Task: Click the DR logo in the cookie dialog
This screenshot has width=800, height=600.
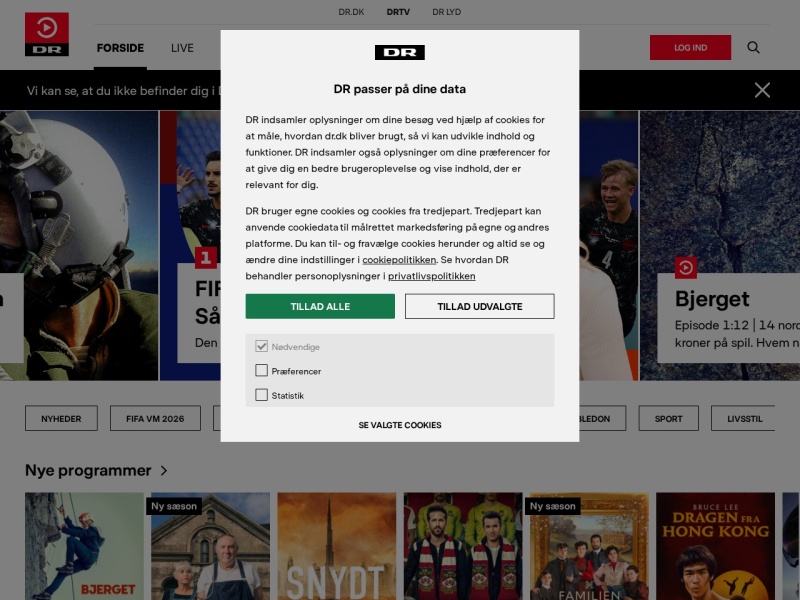Action: pos(399,53)
